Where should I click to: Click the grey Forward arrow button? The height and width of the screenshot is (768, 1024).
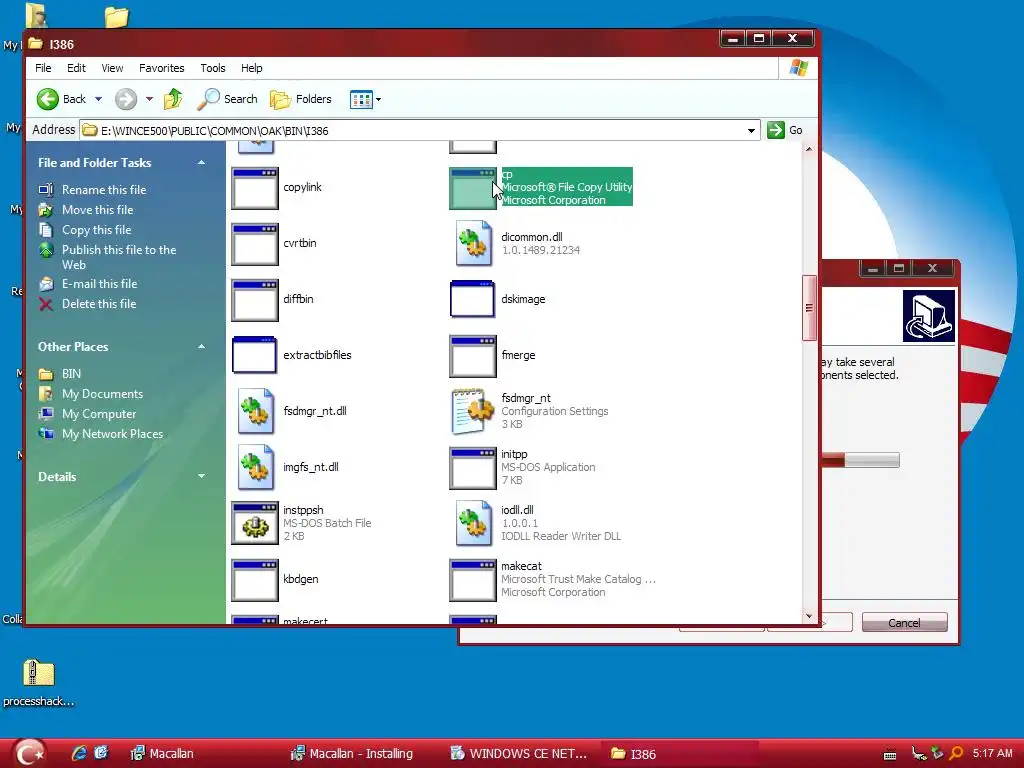[x=126, y=99]
